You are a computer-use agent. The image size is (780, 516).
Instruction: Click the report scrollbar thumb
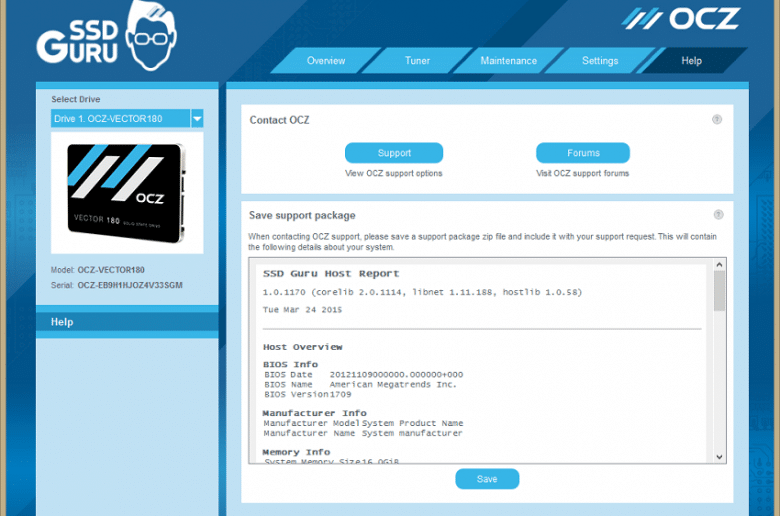tap(719, 291)
